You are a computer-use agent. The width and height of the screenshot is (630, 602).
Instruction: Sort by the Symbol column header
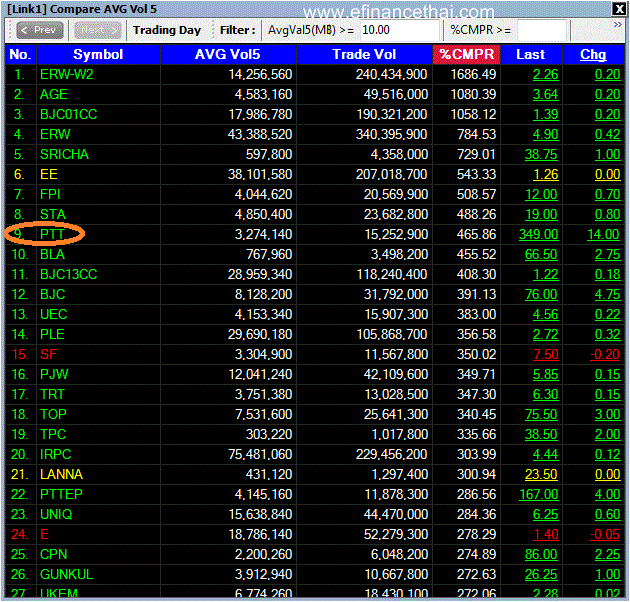click(x=98, y=54)
